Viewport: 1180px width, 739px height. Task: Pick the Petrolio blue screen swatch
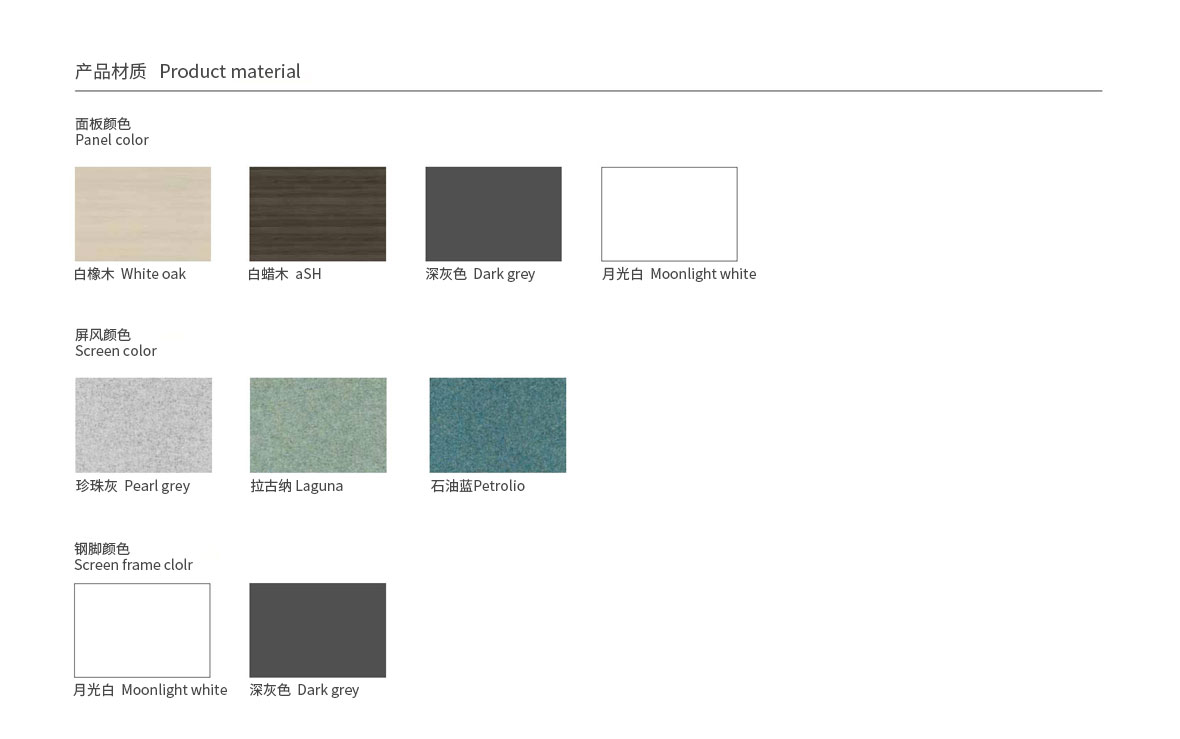[497, 425]
